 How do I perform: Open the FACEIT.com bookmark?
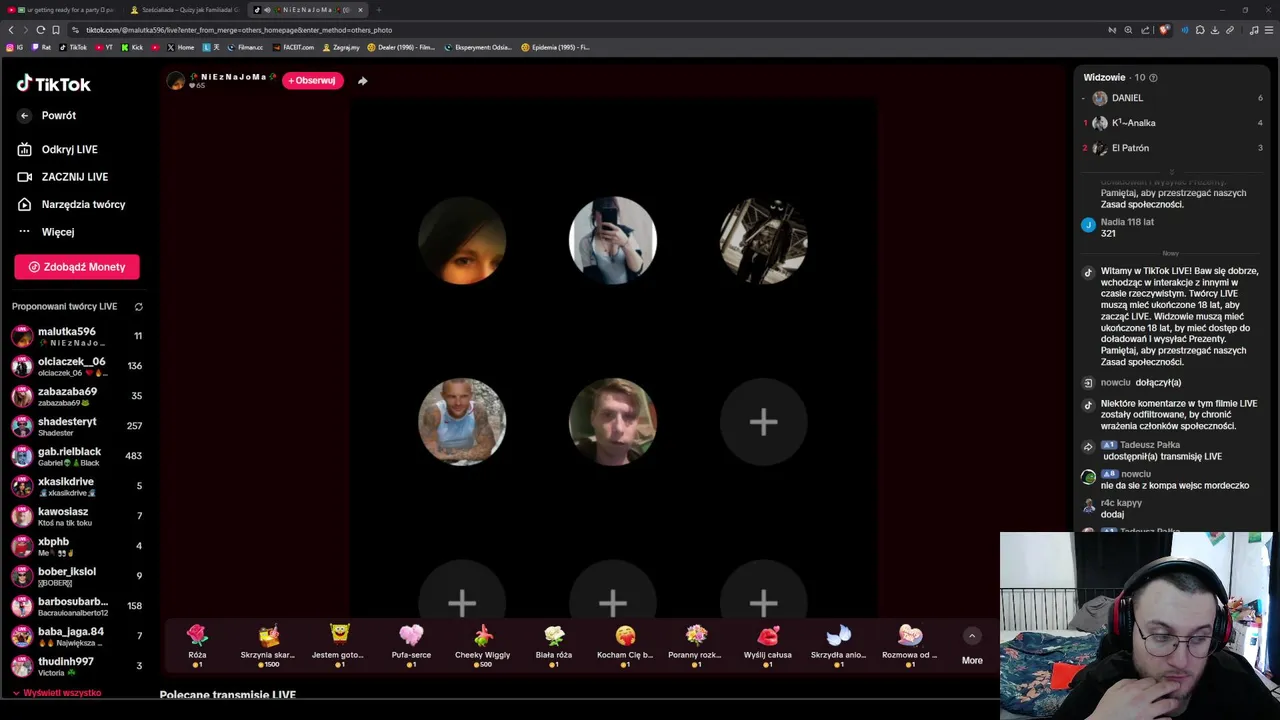click(293, 47)
